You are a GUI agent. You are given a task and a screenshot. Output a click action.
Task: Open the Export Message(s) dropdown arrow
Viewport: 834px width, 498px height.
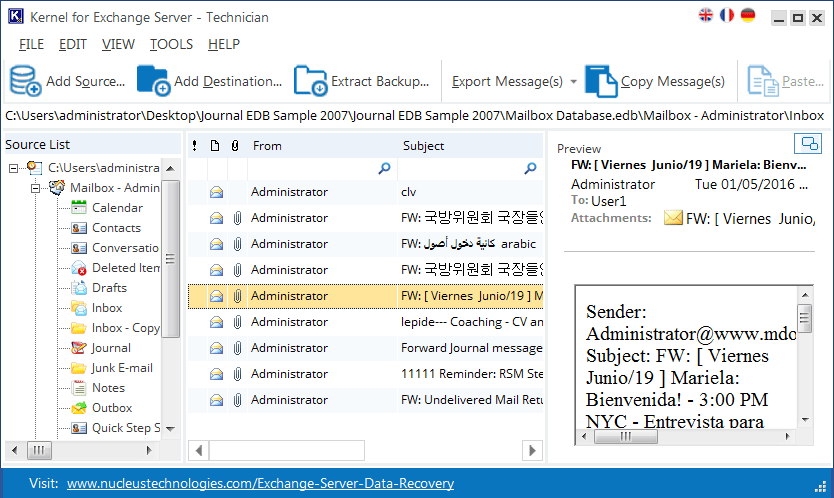click(x=573, y=82)
